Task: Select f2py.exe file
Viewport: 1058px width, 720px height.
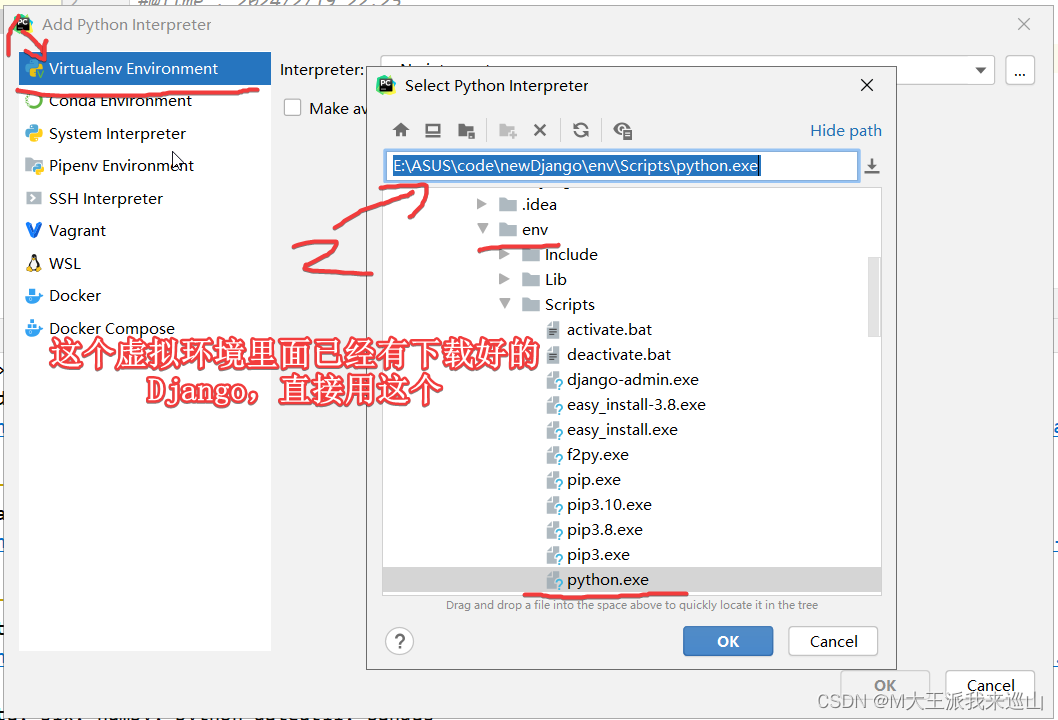Action: tap(632, 455)
